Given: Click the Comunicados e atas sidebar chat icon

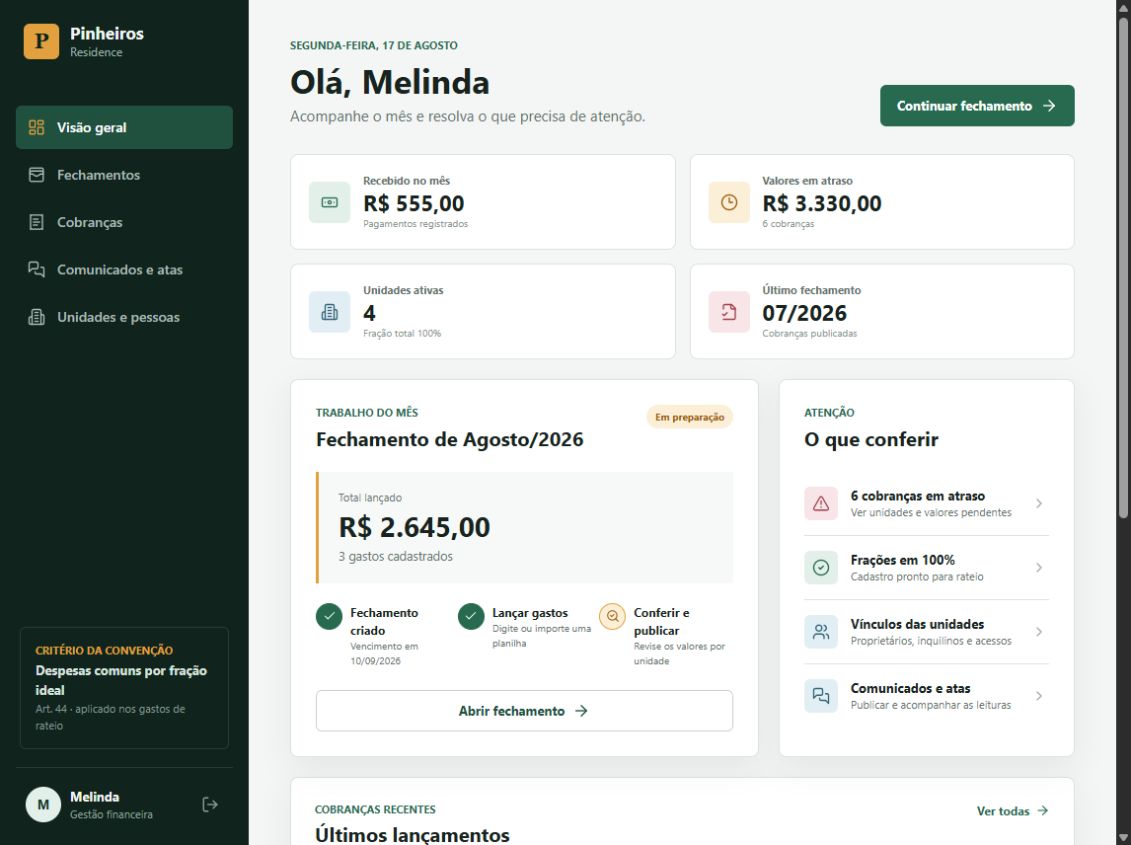Looking at the screenshot, I should click(x=36, y=269).
